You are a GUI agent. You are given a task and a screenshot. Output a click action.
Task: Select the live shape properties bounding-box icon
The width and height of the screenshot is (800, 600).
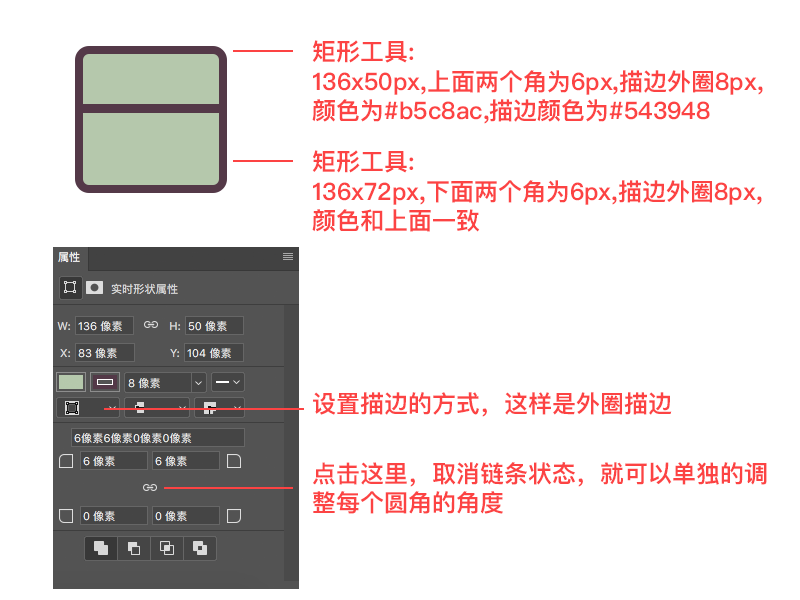(x=70, y=288)
